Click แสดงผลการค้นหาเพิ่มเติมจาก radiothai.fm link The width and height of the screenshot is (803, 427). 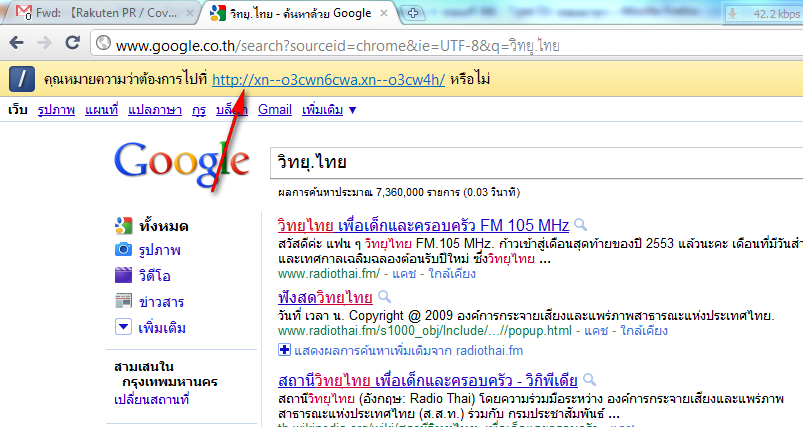click(x=409, y=351)
